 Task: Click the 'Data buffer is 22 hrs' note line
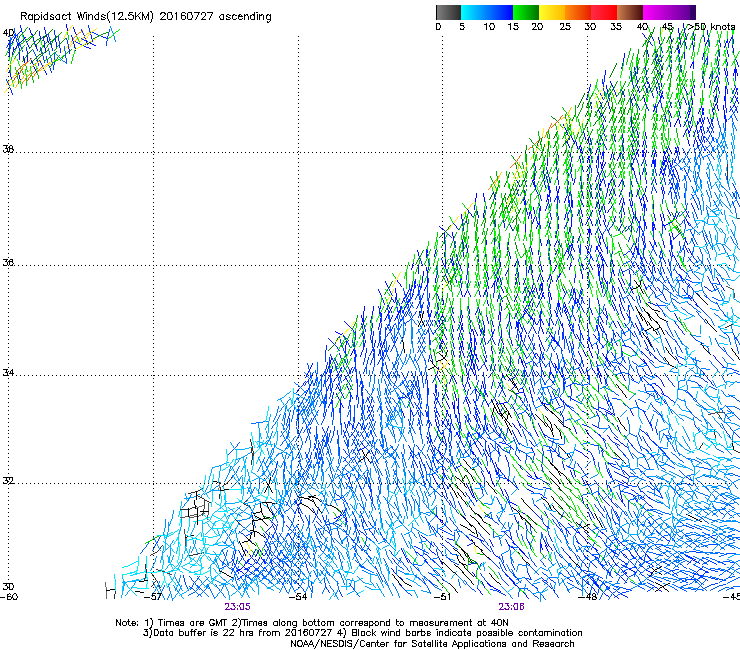(362, 633)
